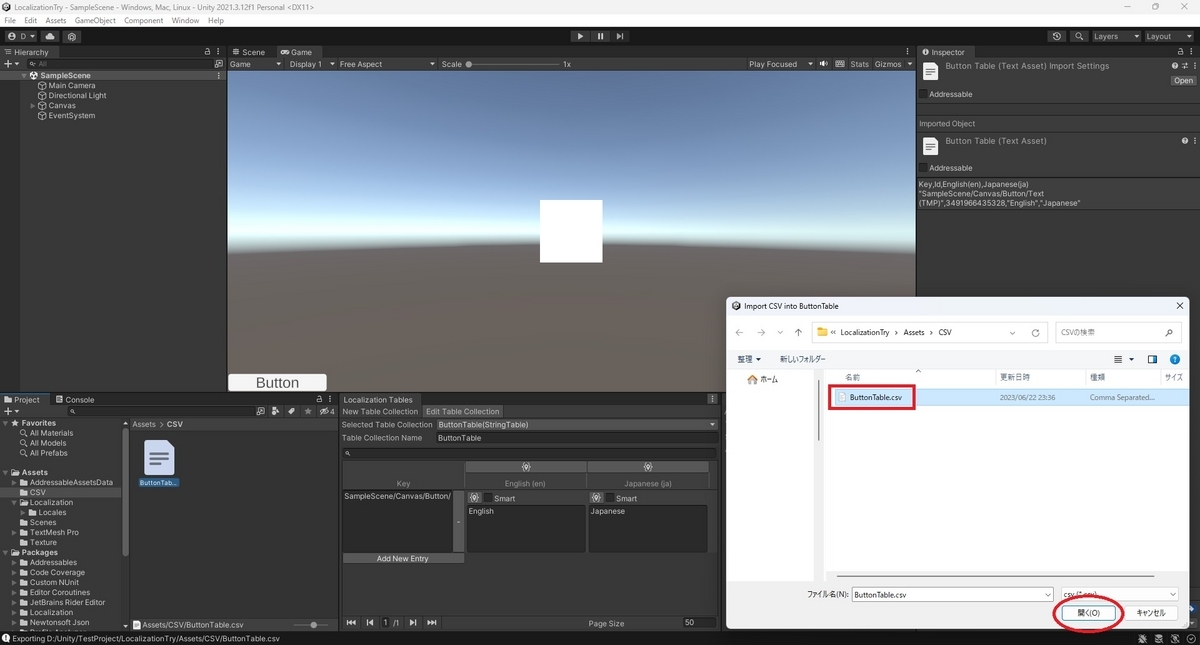Toggle Smart checkbox for Japanese column
The image size is (1200, 645).
pos(609,498)
